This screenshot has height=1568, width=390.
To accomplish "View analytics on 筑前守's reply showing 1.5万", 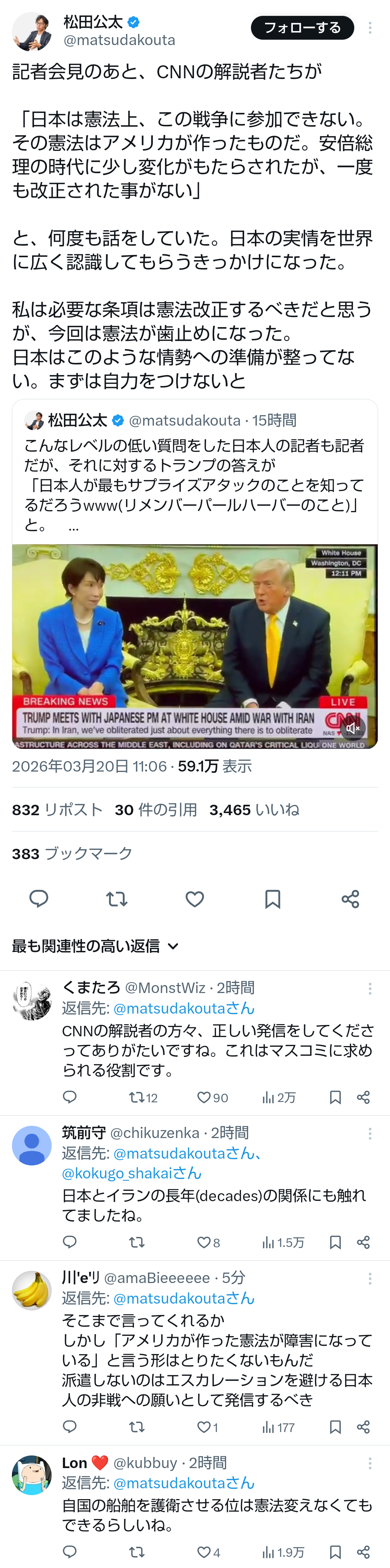I will [x=283, y=1242].
